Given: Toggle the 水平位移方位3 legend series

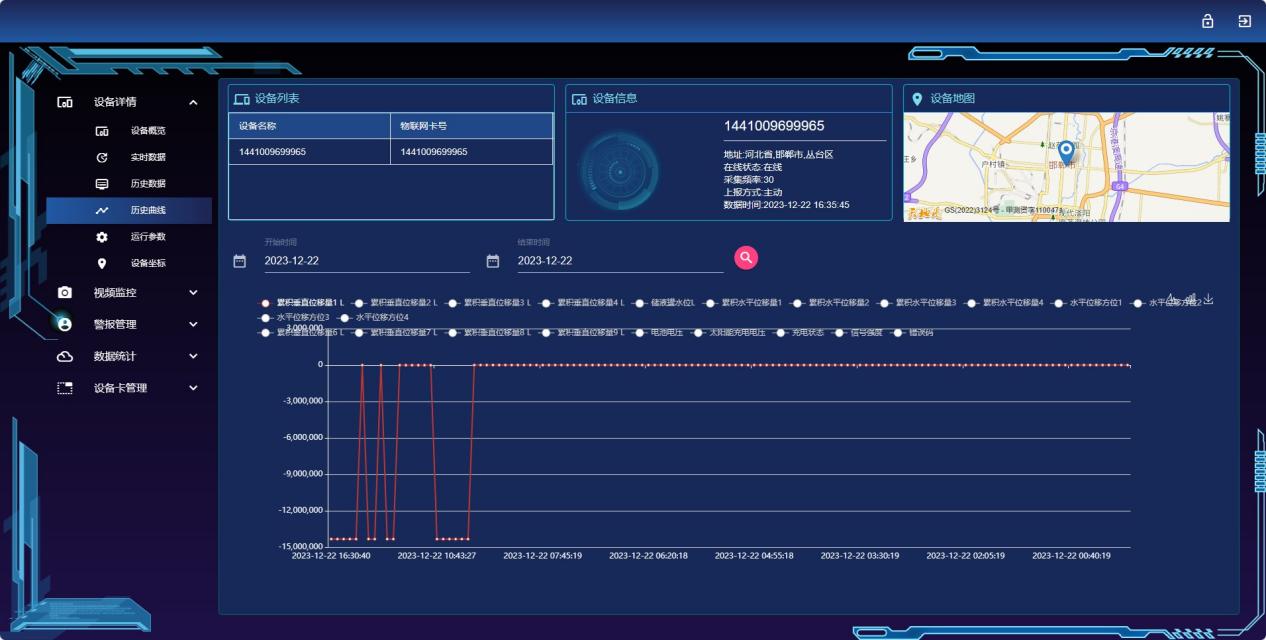Looking at the screenshot, I should [x=294, y=317].
